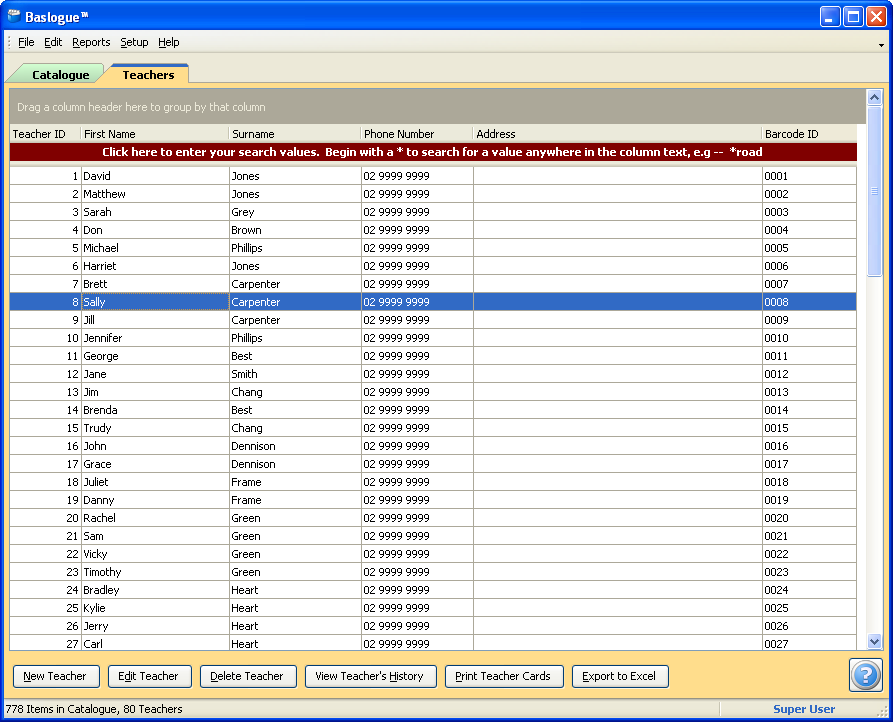Click Print Teacher Cards button
The height and width of the screenshot is (722, 893).
(504, 676)
